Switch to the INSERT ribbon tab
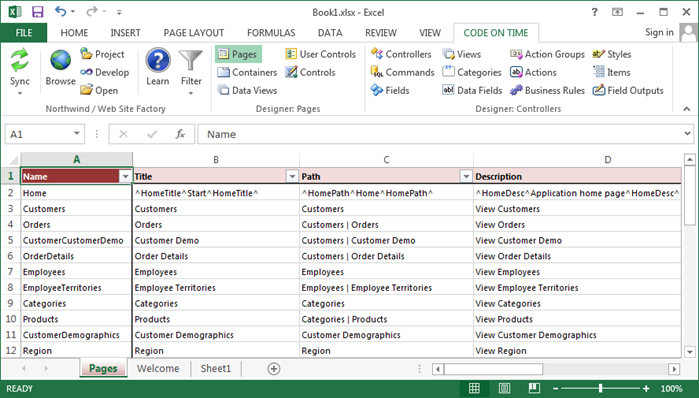 [x=125, y=33]
